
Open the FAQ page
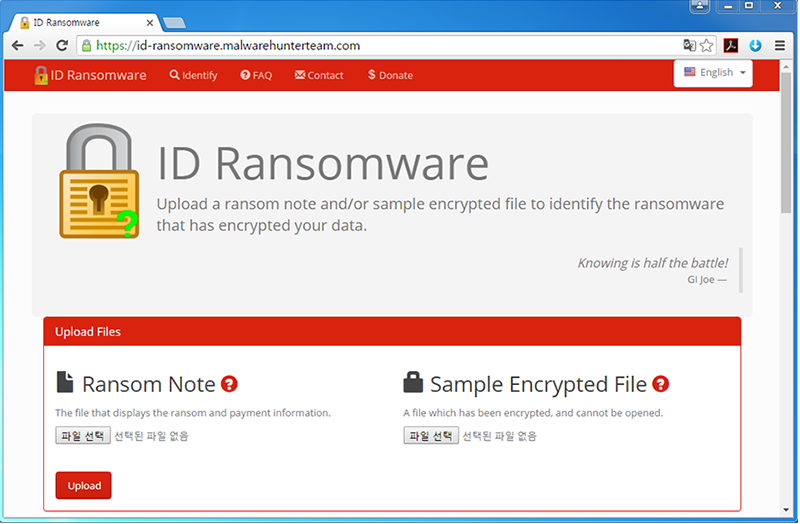click(256, 75)
